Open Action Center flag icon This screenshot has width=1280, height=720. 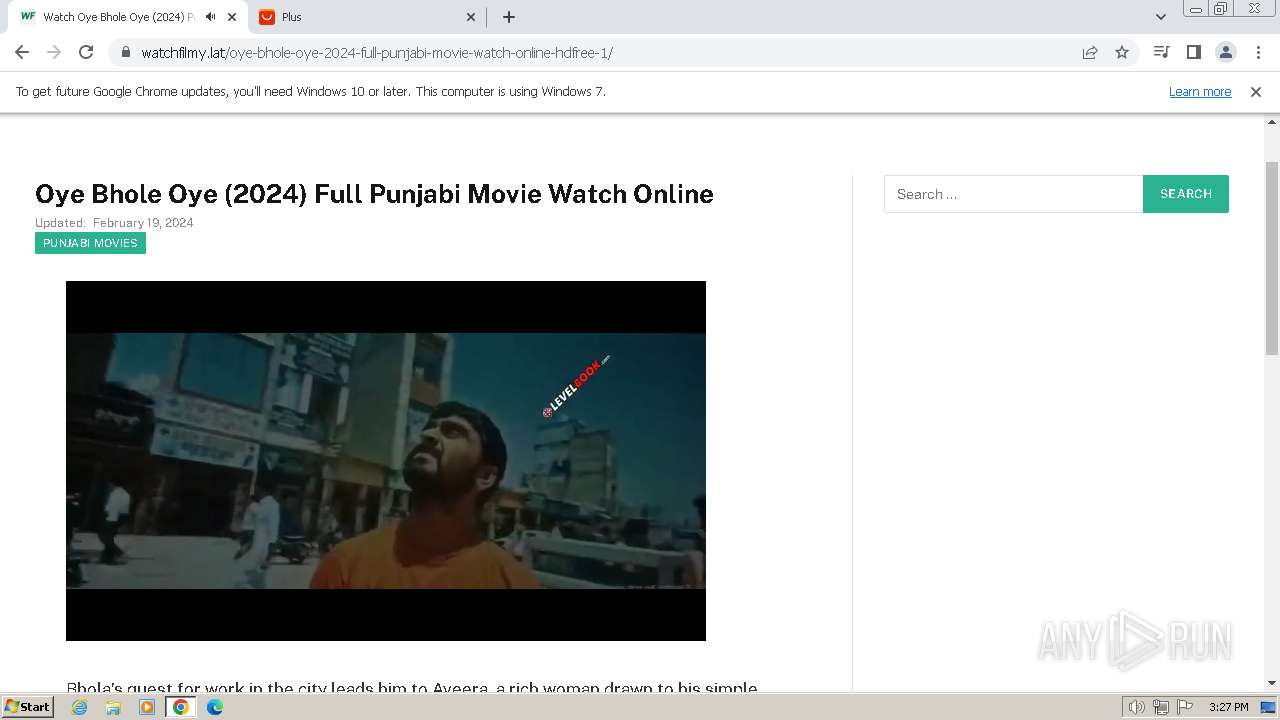[1184, 707]
